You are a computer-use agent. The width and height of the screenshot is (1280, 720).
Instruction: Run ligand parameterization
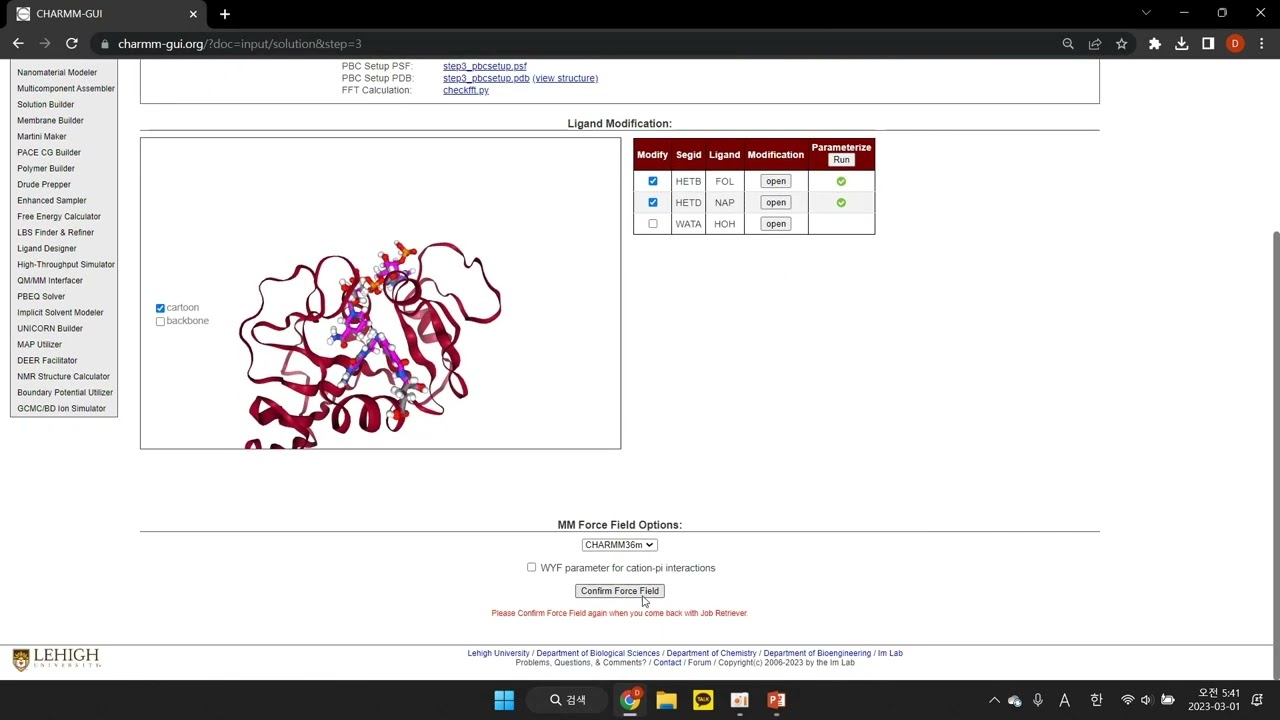[x=841, y=160]
